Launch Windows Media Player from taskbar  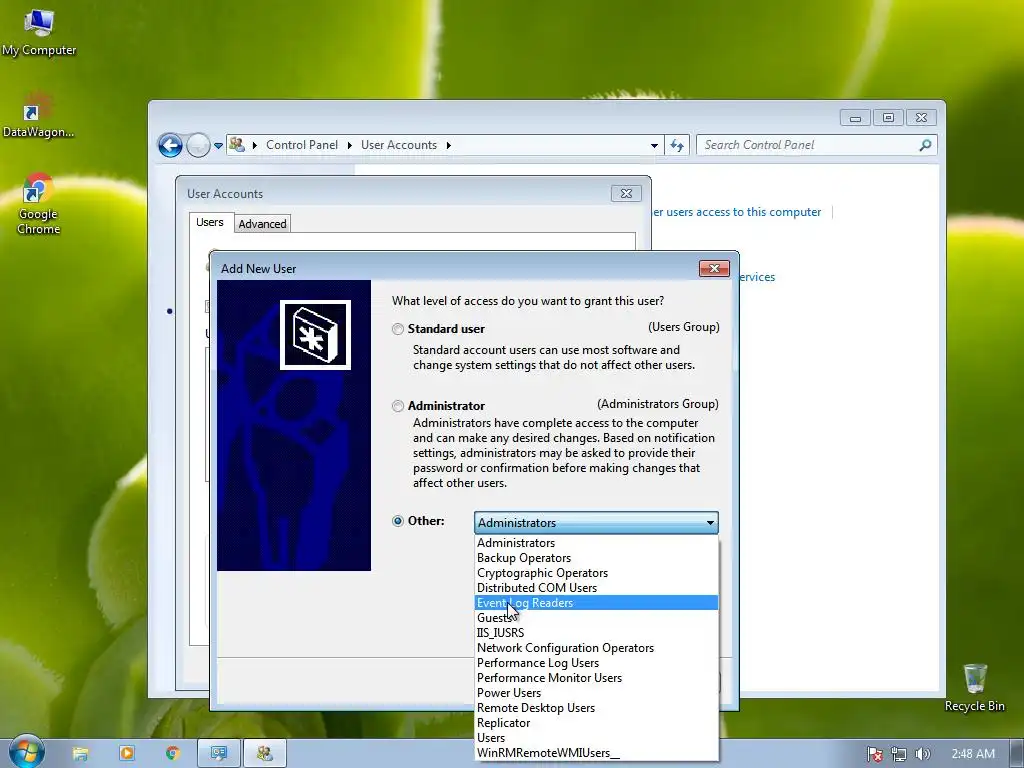pyautogui.click(x=127, y=754)
